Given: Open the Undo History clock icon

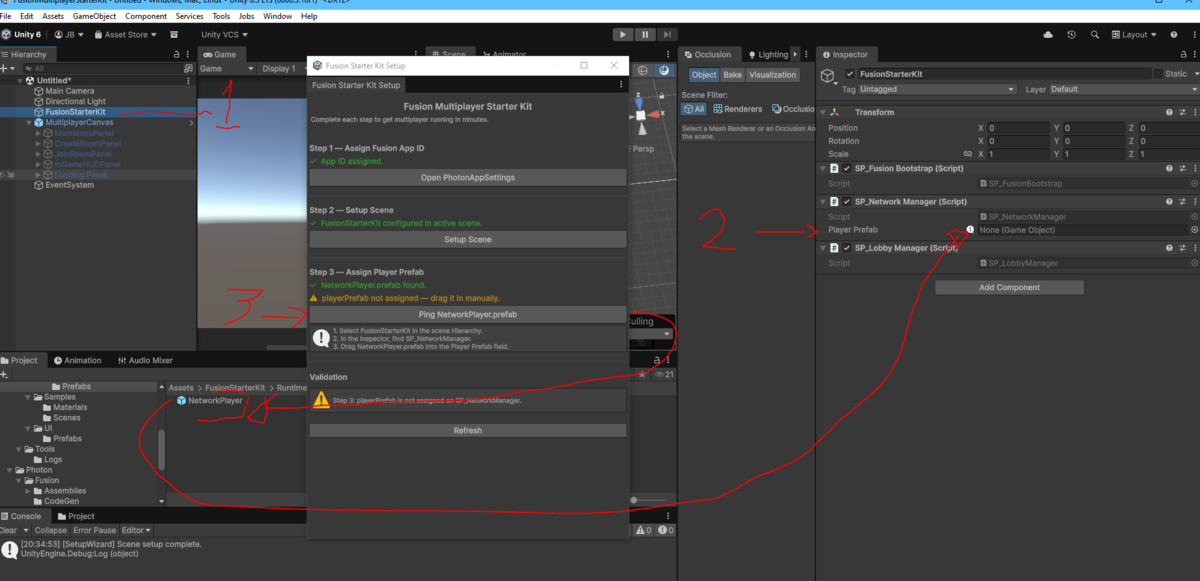Looking at the screenshot, I should 1071,34.
